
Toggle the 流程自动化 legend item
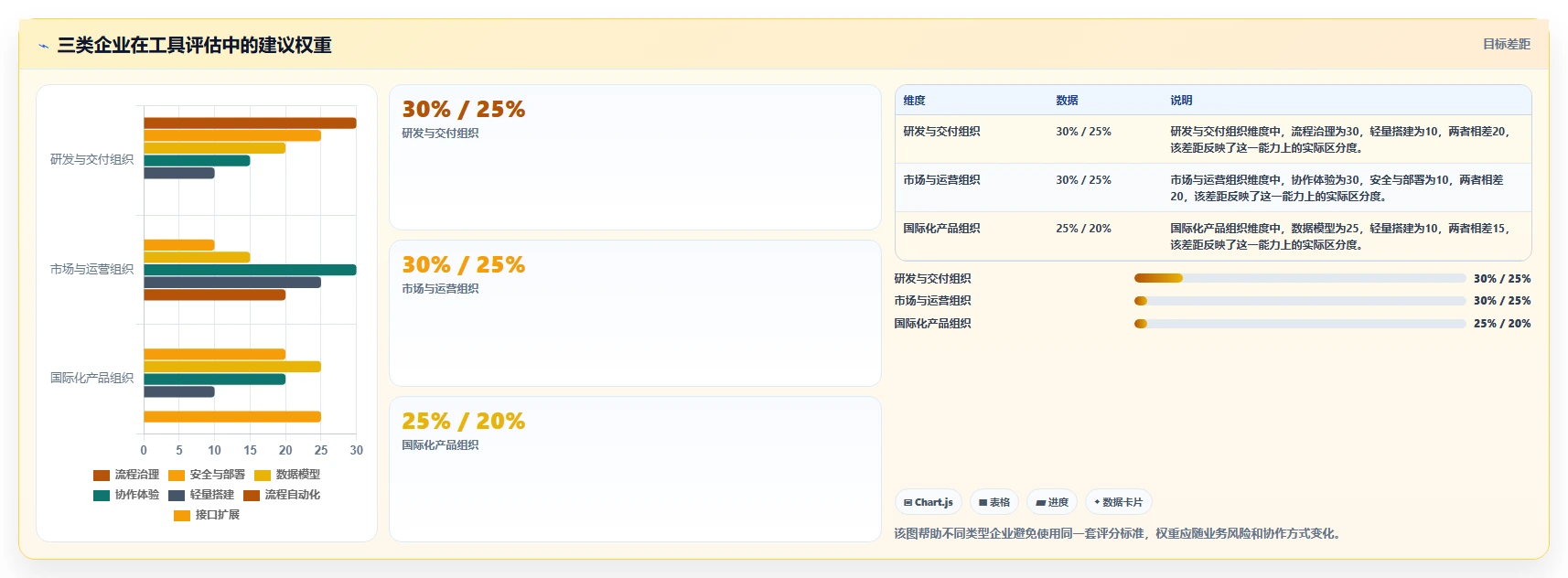282,495
